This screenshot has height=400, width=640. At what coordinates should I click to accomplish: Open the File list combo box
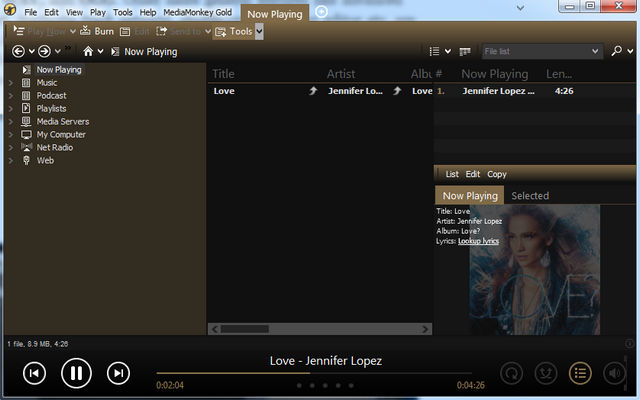click(x=542, y=51)
